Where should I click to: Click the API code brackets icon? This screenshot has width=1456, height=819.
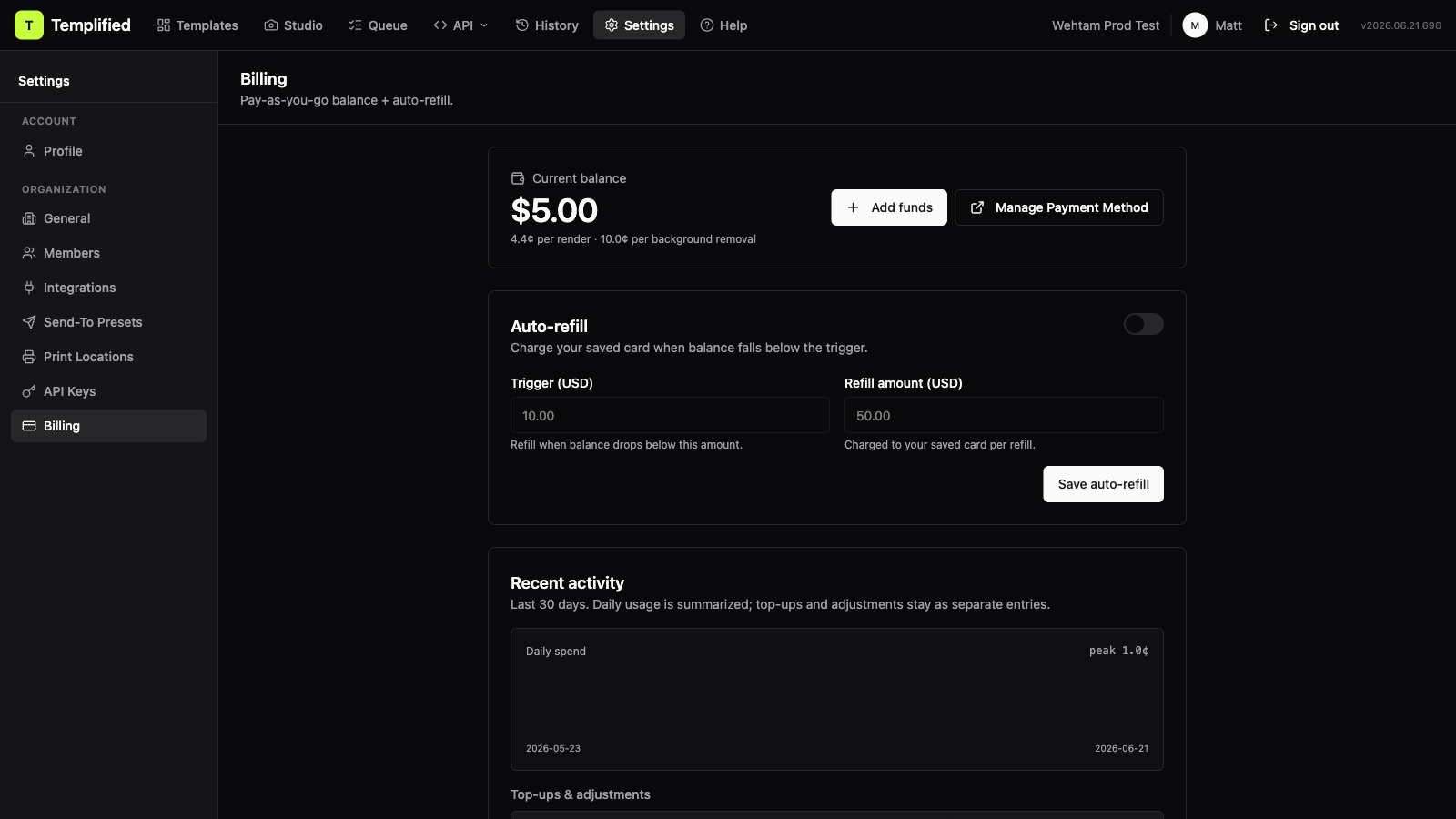pos(440,25)
